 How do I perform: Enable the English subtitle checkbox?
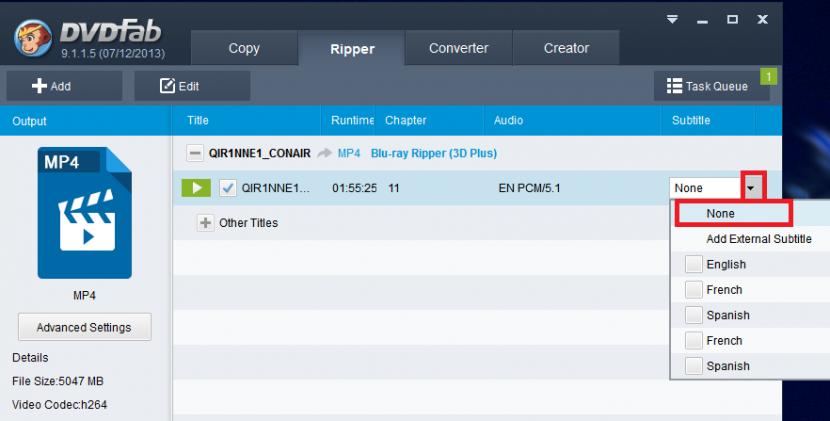pyautogui.click(x=693, y=264)
